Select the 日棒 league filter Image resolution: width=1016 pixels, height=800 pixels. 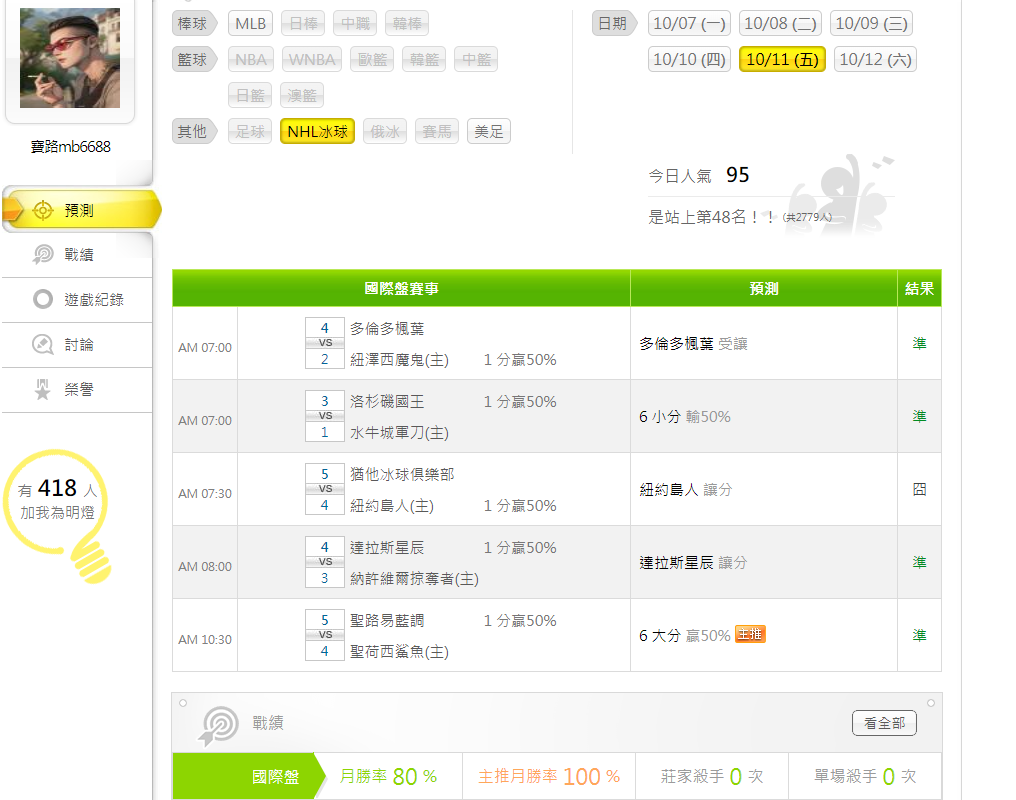pyautogui.click(x=303, y=23)
